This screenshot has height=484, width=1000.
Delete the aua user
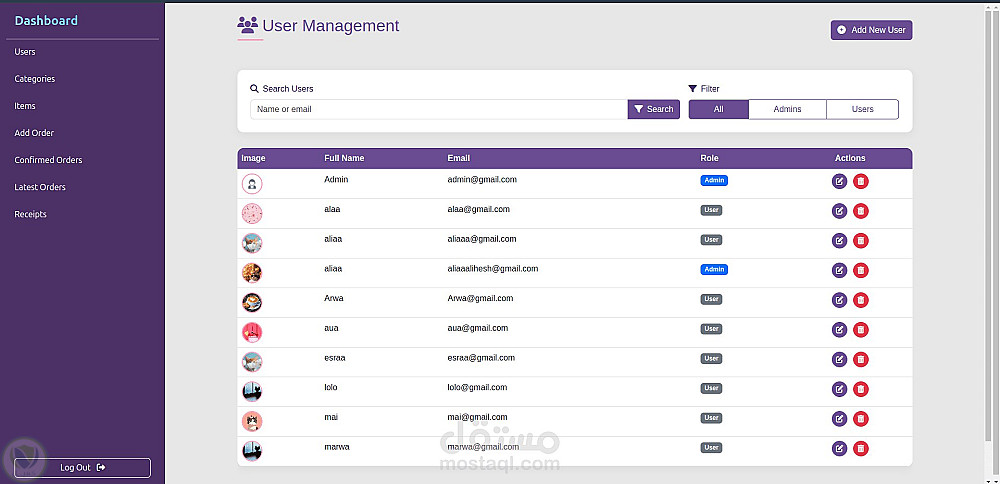pyautogui.click(x=861, y=330)
